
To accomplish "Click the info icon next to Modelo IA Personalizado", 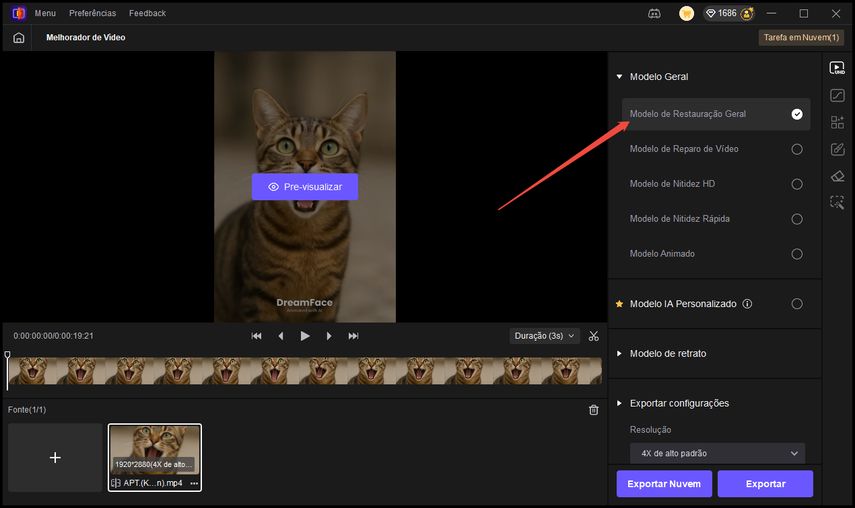I will click(x=748, y=304).
